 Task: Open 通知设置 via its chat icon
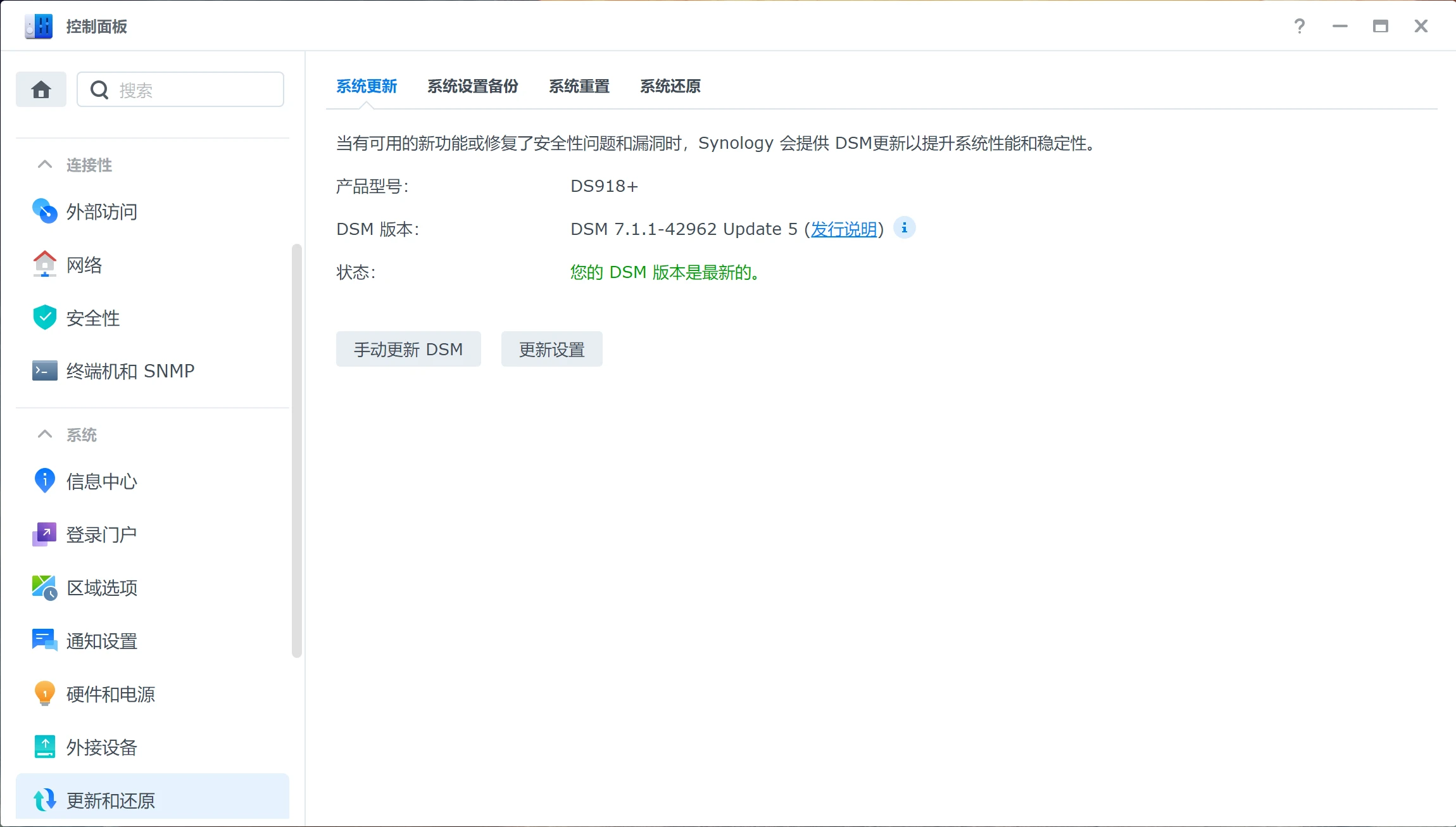[x=44, y=641]
